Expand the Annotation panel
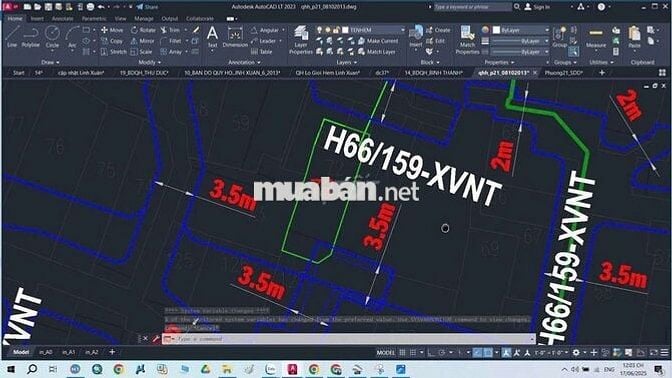 [x=244, y=63]
